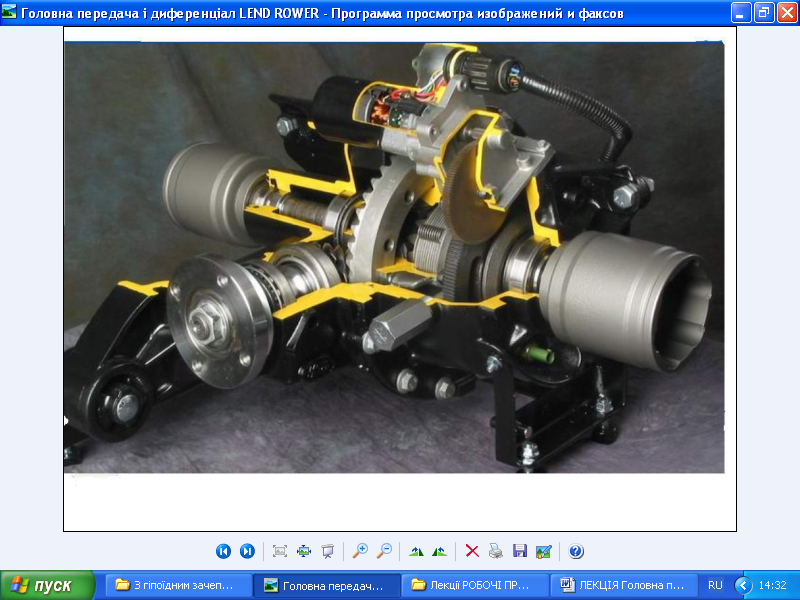Rotate image clockwise
Viewport: 800px width, 600px height.
pos(416,552)
